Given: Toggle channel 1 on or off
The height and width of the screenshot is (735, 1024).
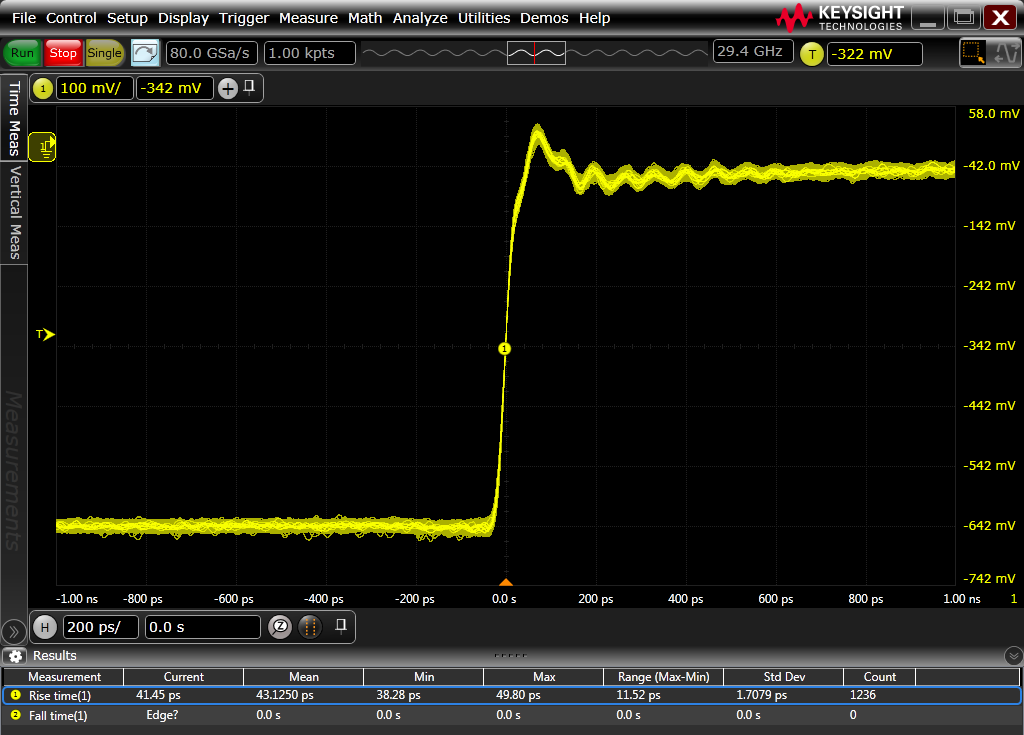Looking at the screenshot, I should click(x=43, y=88).
